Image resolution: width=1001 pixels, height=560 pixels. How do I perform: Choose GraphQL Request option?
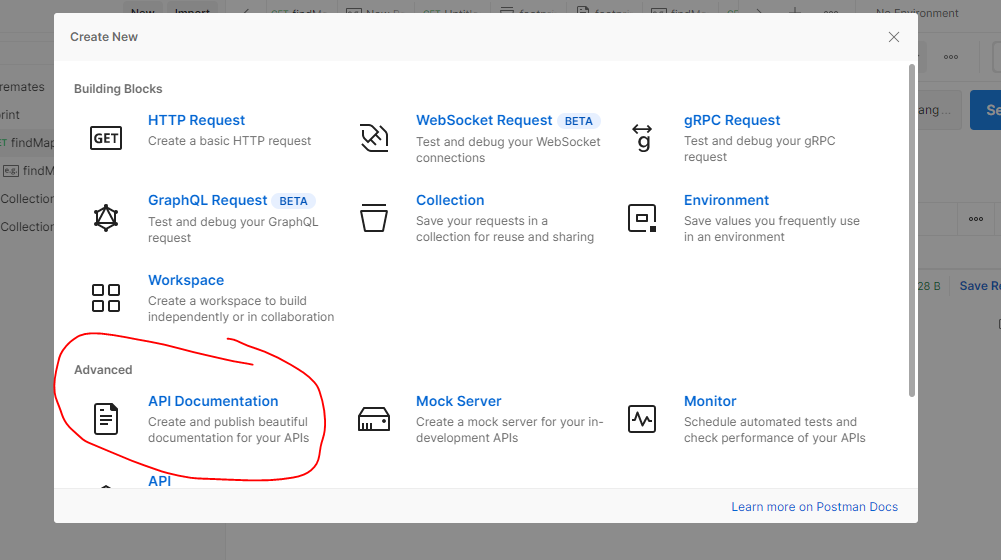tap(207, 200)
